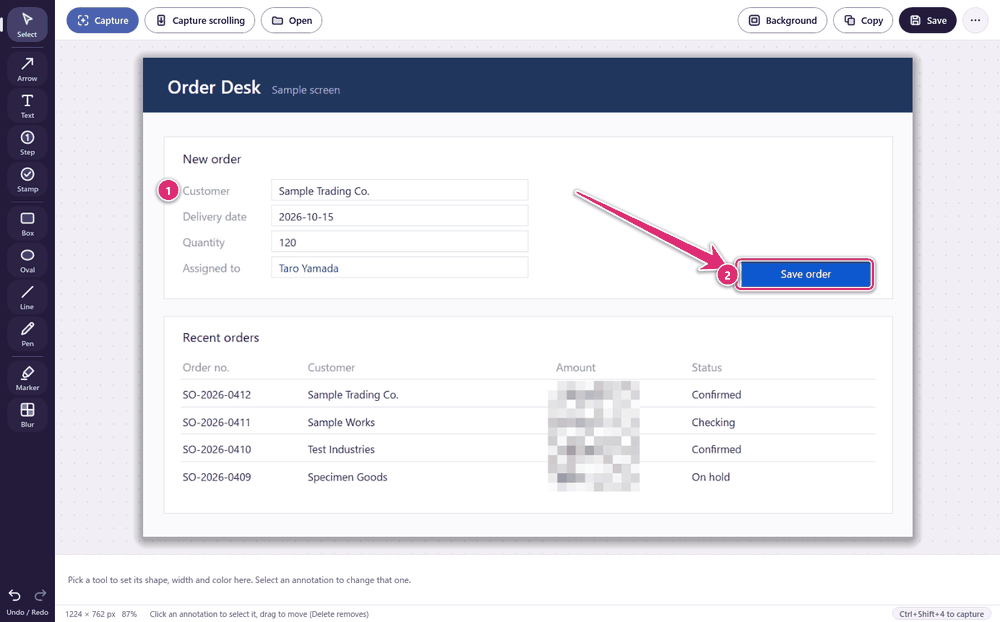This screenshot has width=1000, height=622.
Task: Select the Box shape tool
Action: click(27, 224)
